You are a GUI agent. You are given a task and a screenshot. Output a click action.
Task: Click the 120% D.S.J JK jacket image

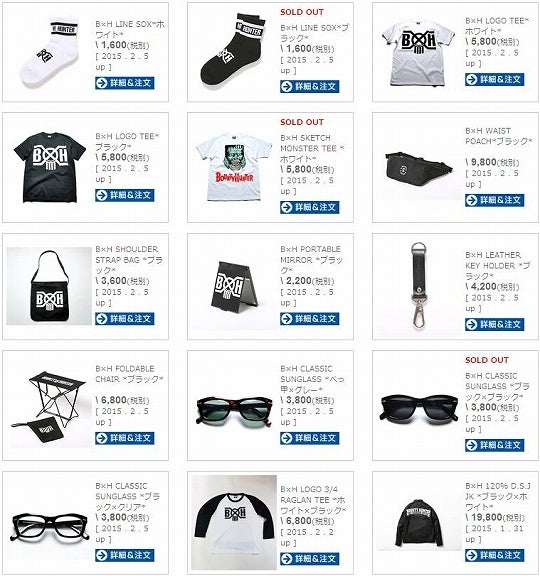coord(419,522)
